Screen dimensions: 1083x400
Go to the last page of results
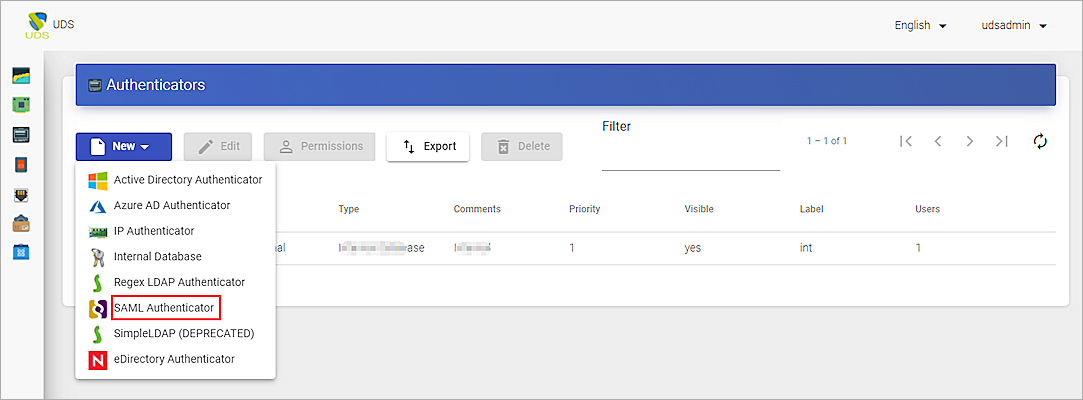pyautogui.click(x=1001, y=141)
